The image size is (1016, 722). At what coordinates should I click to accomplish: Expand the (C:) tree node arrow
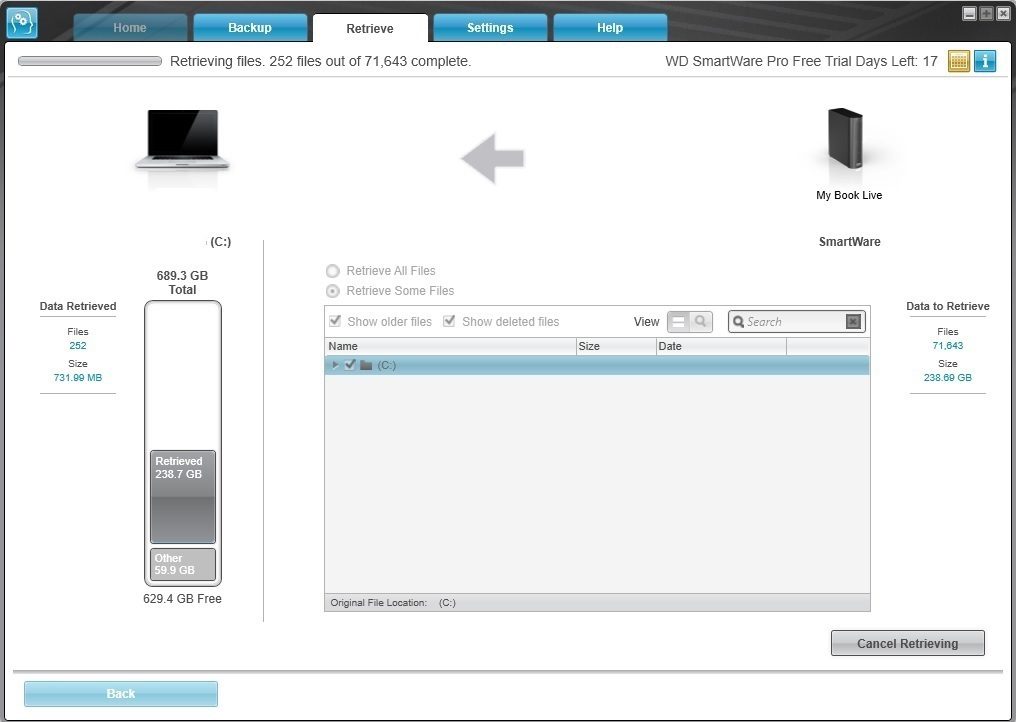(335, 365)
